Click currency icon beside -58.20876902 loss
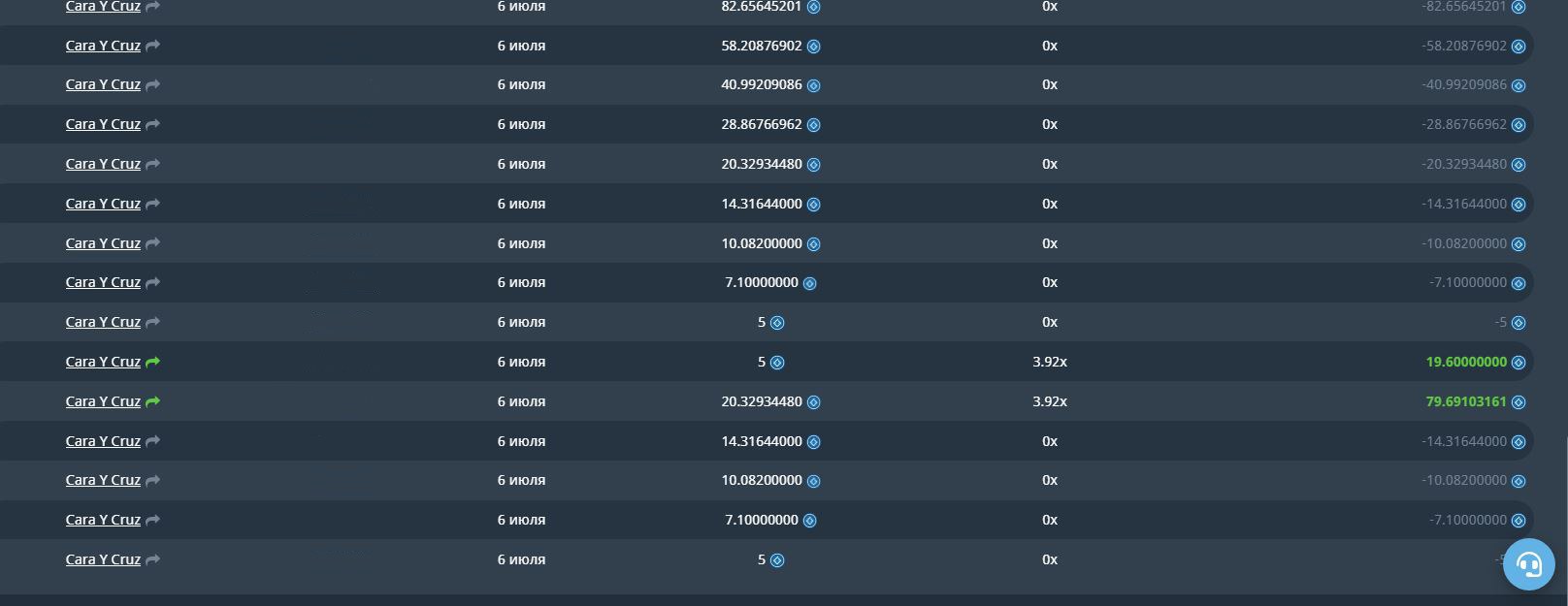 coord(1519,47)
